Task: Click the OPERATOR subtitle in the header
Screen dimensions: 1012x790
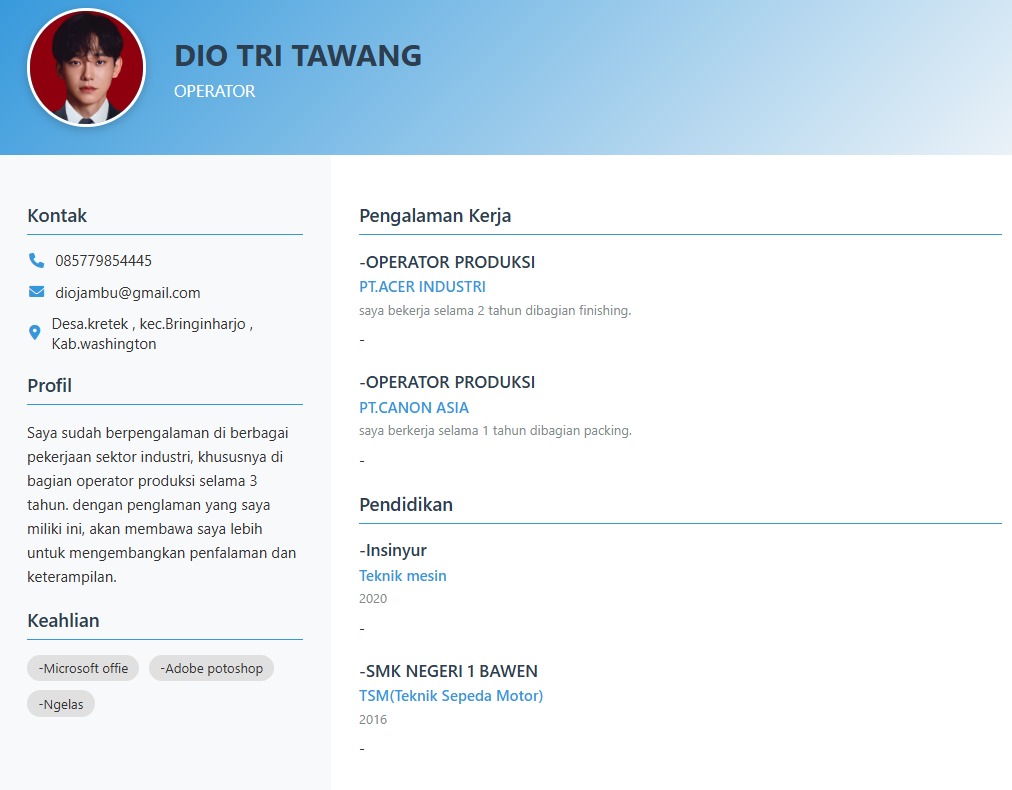Action: coord(214,91)
